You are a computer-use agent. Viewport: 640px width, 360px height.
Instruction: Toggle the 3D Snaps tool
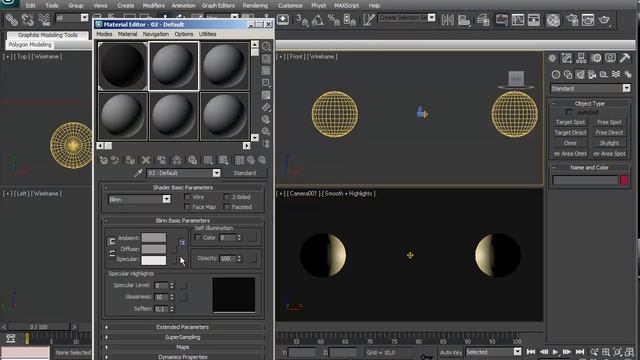[x=302, y=20]
